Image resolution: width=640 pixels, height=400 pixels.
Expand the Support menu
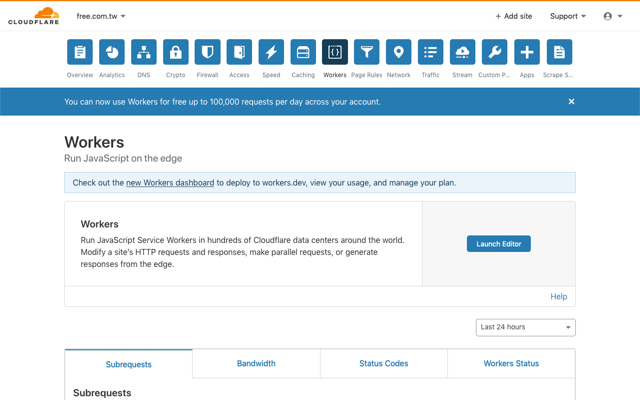tap(568, 16)
